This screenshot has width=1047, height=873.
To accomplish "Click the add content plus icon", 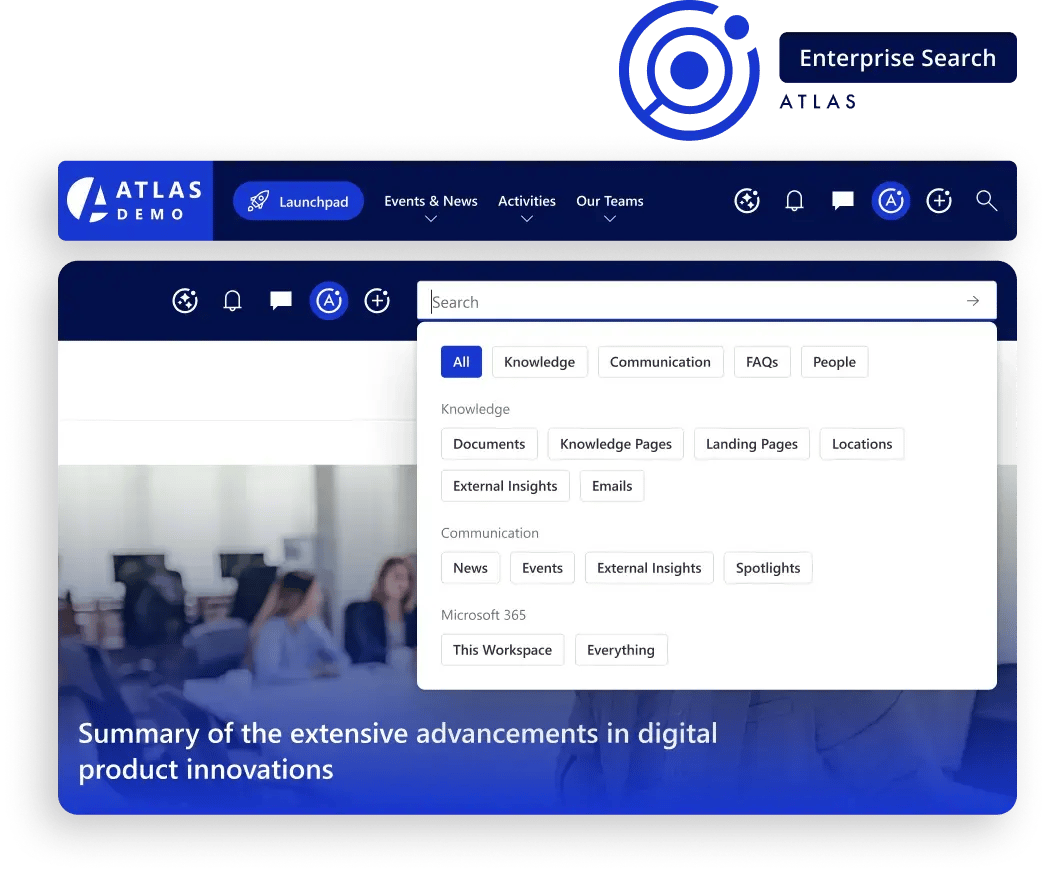I will [939, 201].
